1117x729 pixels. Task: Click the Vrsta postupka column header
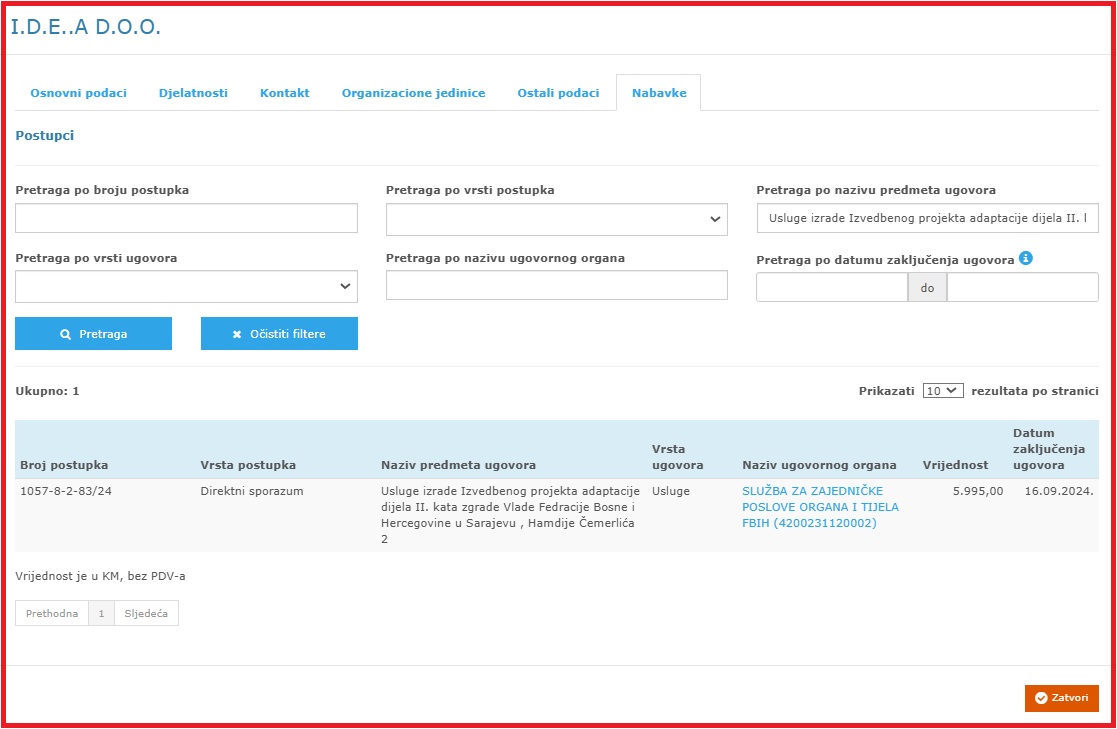[248, 465]
